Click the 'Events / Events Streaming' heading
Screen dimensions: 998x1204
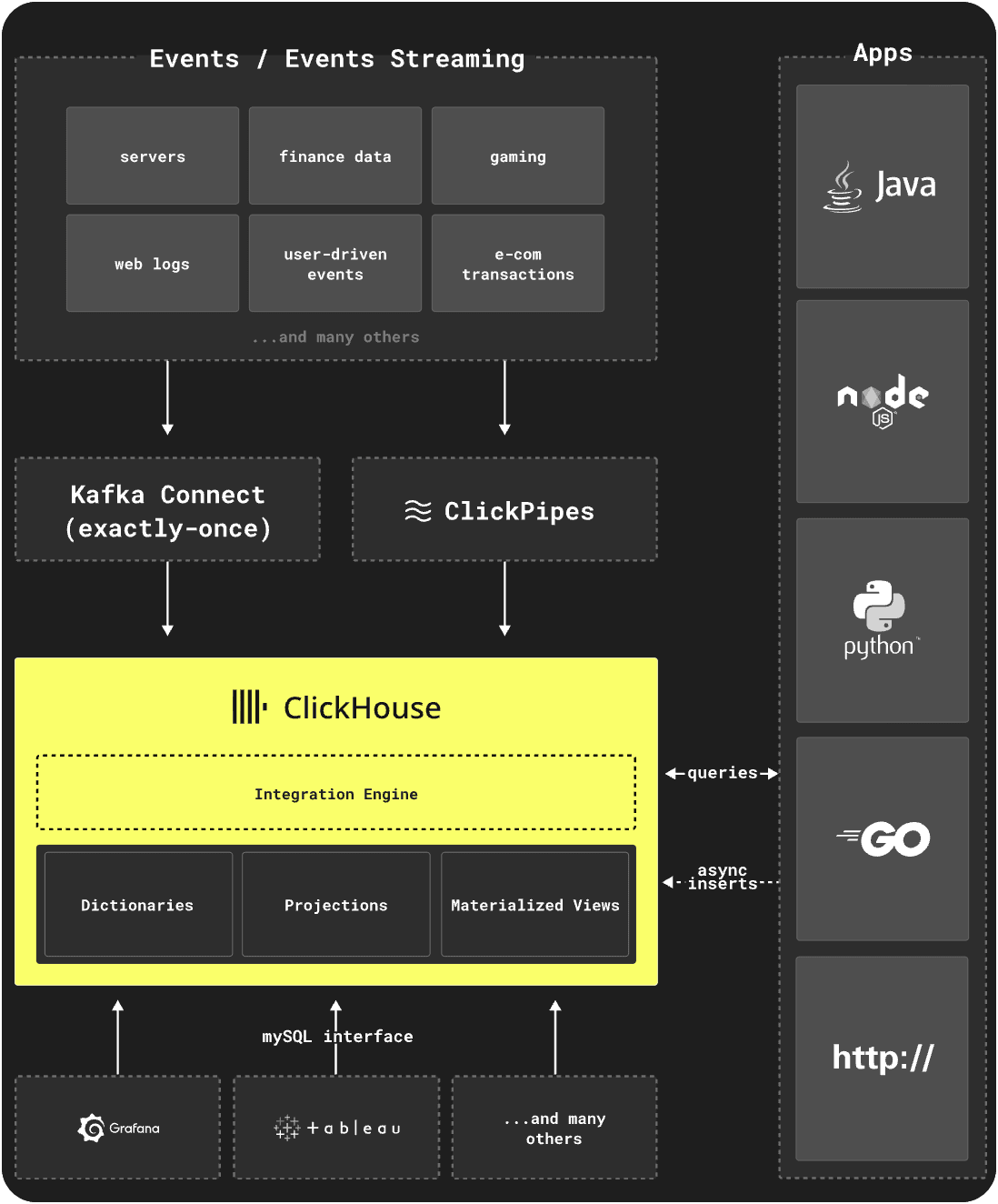[x=337, y=59]
